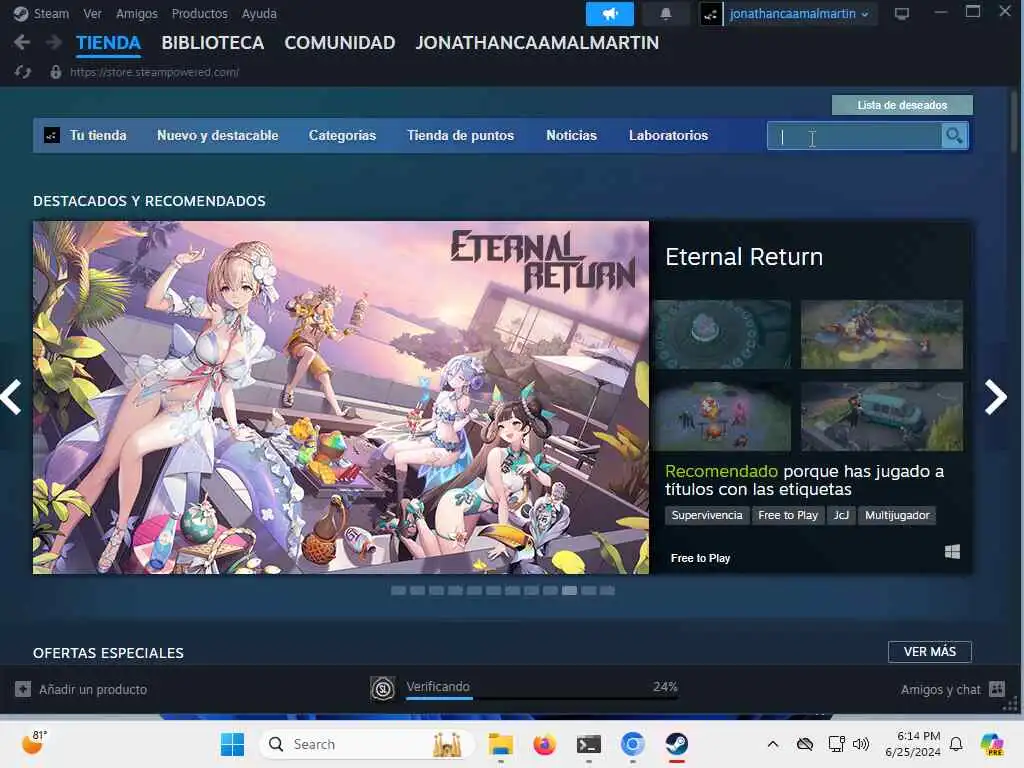View the top-right Eternal Return screenshot
Screen dimensions: 1024x768
click(882, 334)
